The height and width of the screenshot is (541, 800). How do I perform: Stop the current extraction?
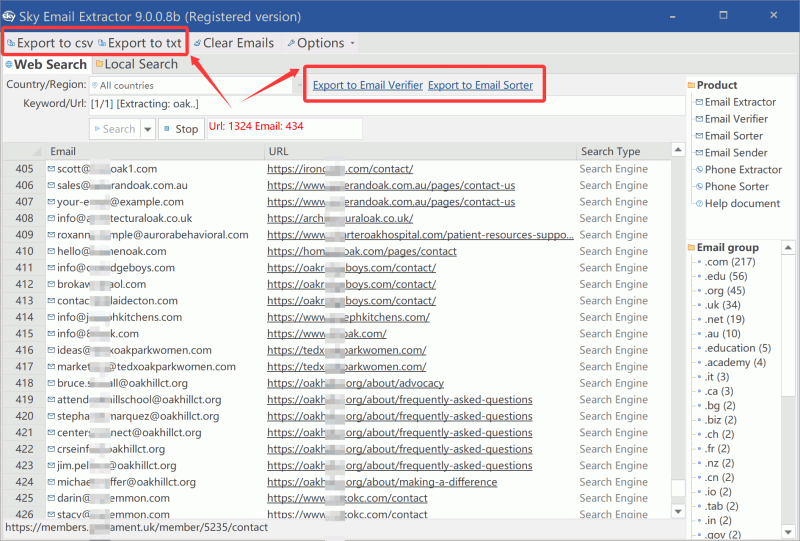pyautogui.click(x=181, y=129)
